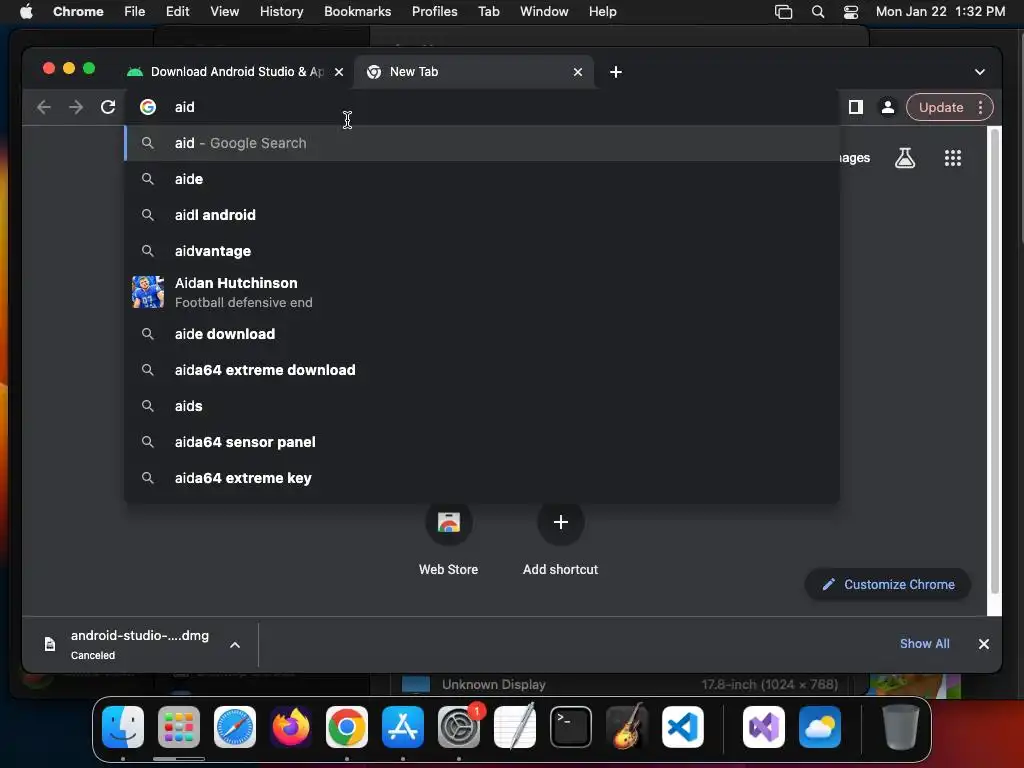Screen dimensions: 1024x768
Task: Open the side panel icon in toolbar
Action: pos(856,107)
